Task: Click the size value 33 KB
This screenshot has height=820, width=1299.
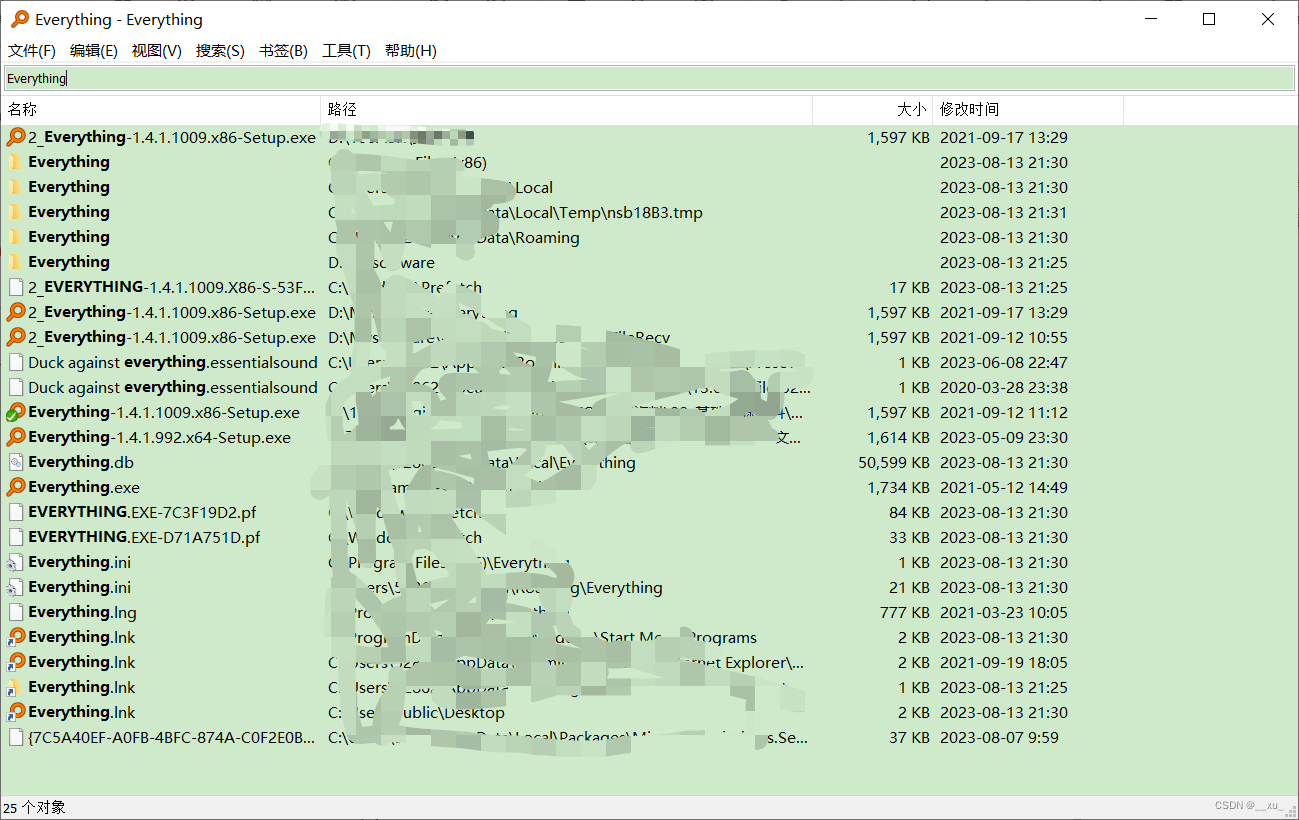Action: pos(909,537)
